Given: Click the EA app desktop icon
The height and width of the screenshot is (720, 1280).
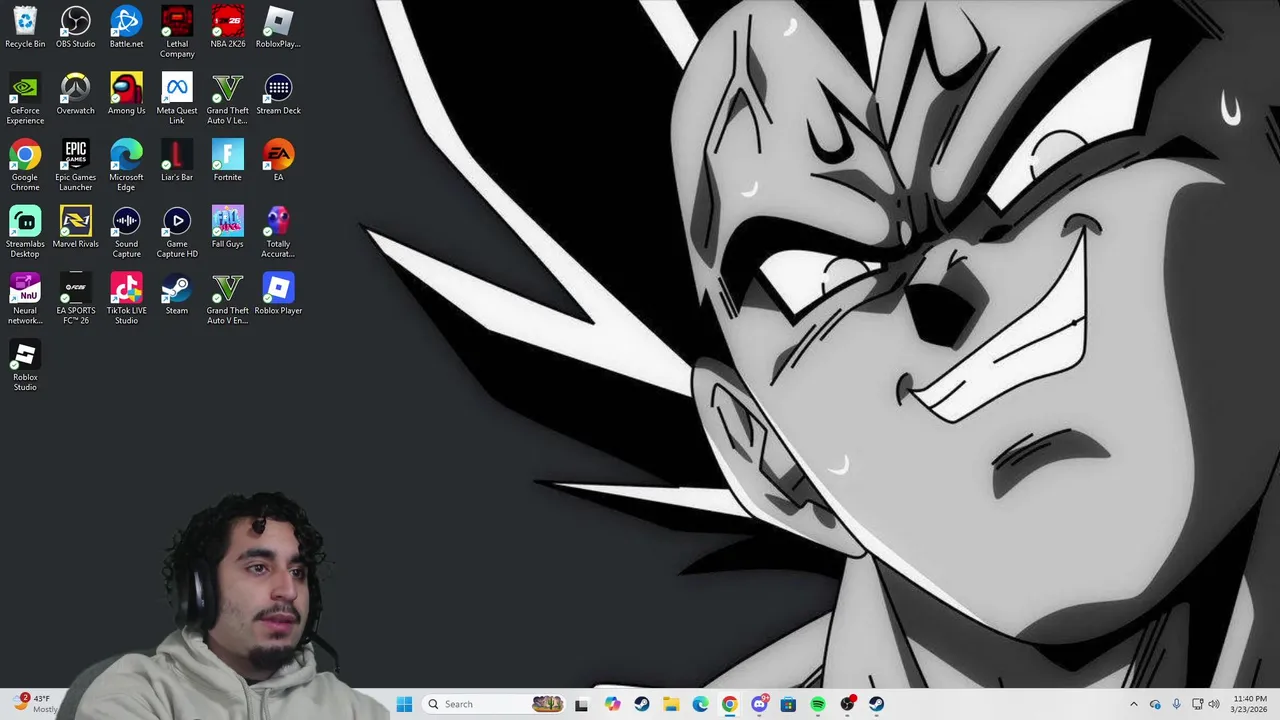Looking at the screenshot, I should [278, 161].
